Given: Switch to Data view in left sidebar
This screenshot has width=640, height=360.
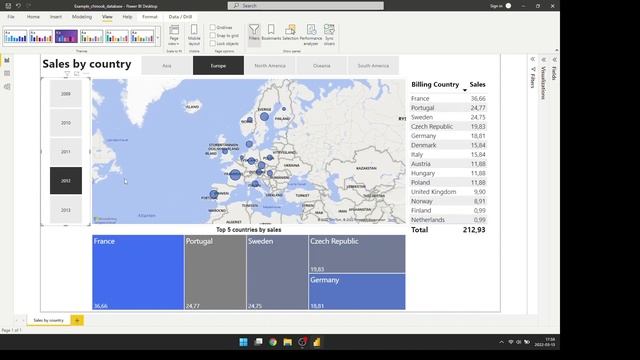Looking at the screenshot, I should pos(7,73).
